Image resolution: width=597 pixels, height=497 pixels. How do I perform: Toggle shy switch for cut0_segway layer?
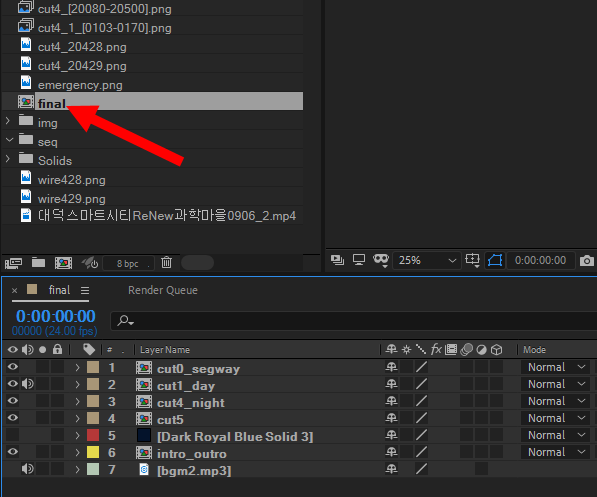tap(391, 367)
